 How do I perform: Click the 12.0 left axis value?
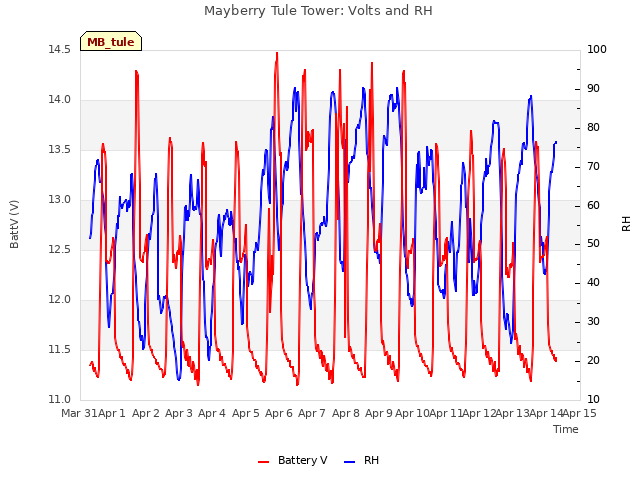point(59,300)
